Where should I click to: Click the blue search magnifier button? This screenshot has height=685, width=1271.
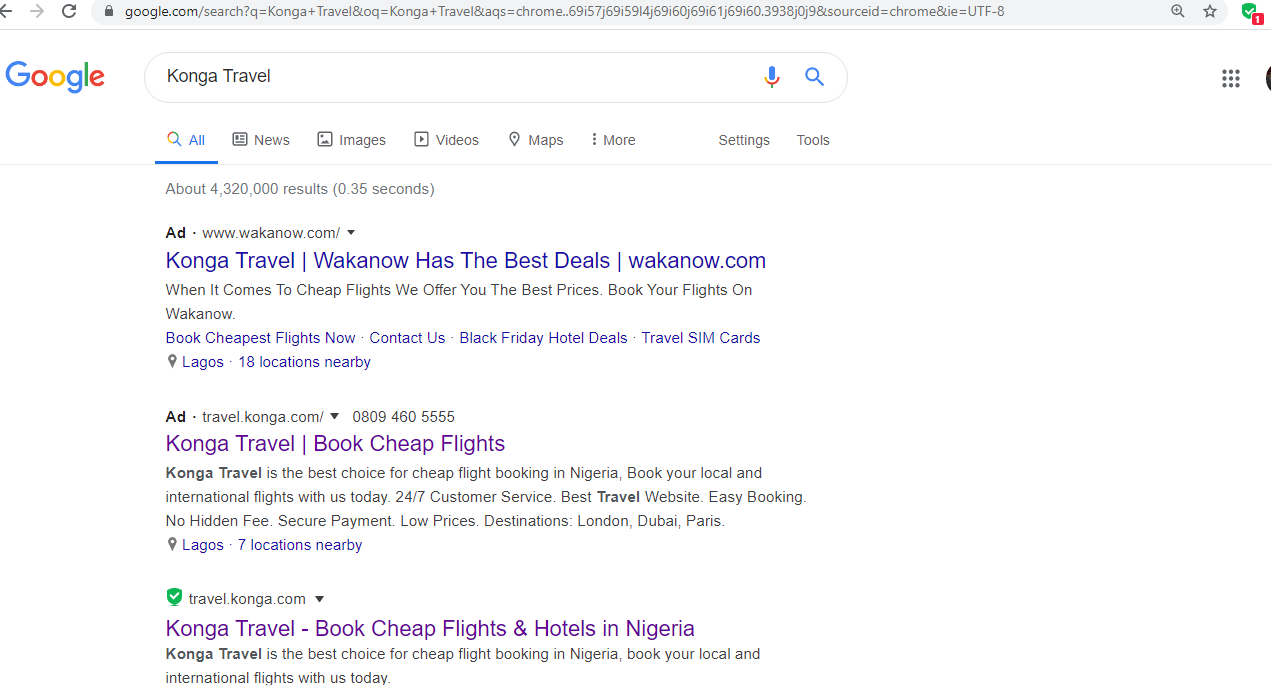pyautogui.click(x=815, y=77)
